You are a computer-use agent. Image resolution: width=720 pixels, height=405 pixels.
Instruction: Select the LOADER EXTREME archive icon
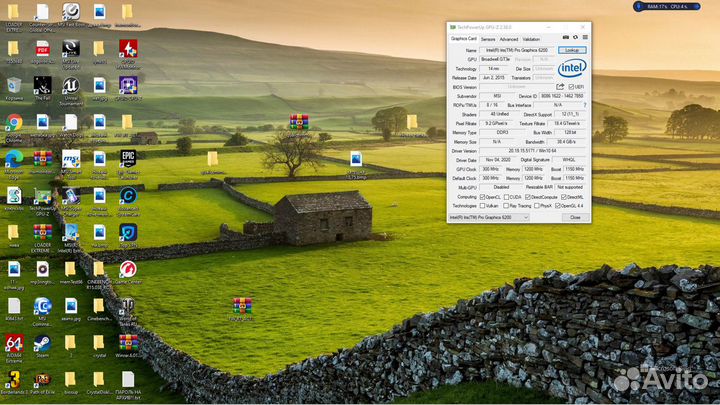[42, 233]
